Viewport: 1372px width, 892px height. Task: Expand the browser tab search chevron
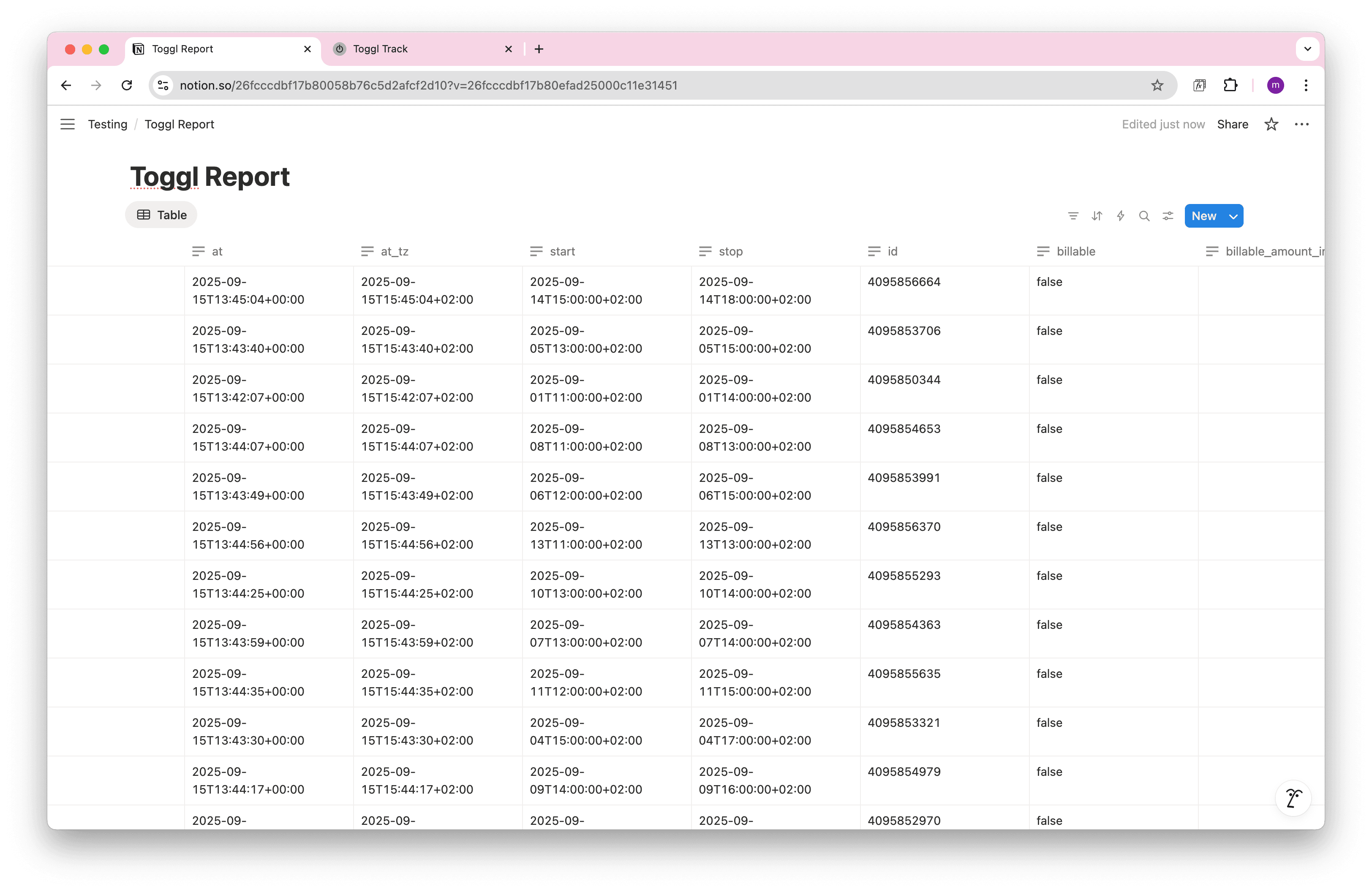click(1307, 49)
